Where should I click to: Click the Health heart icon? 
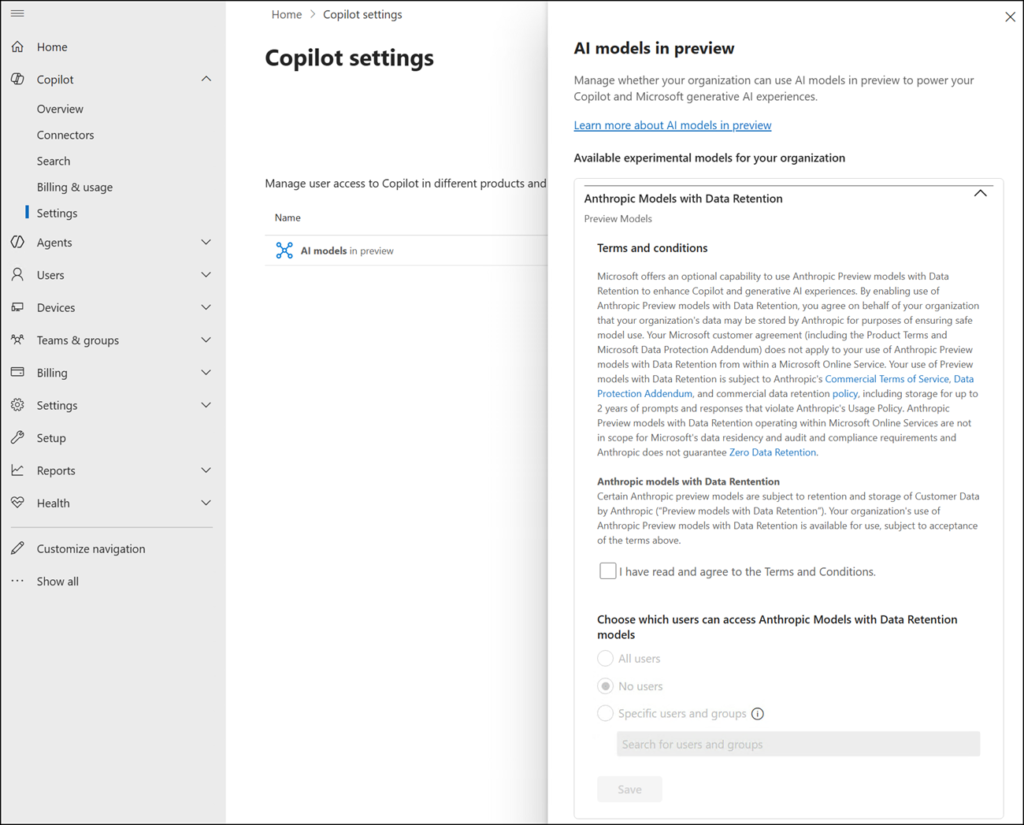tap(18, 503)
